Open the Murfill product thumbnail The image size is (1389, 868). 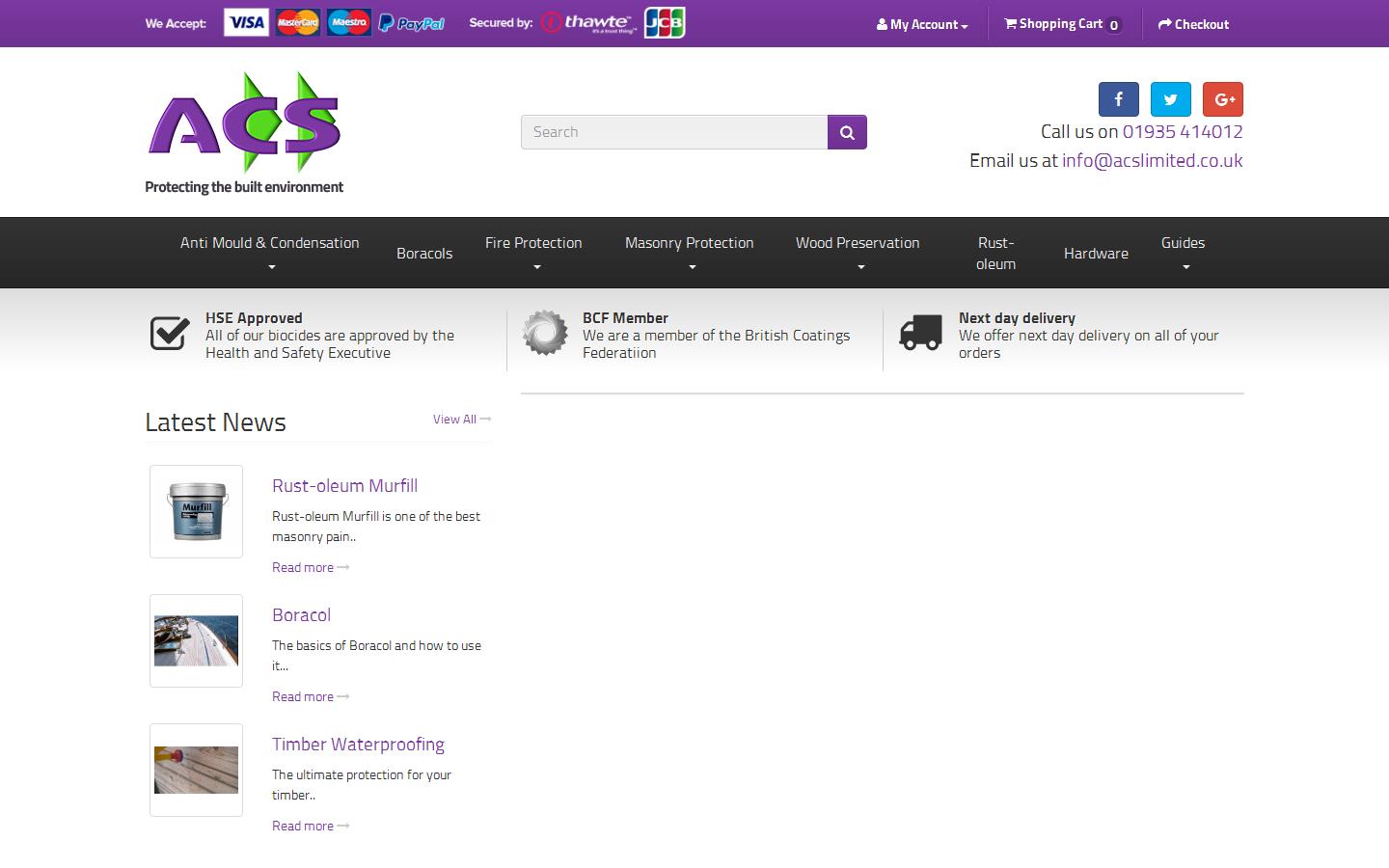[x=197, y=511]
